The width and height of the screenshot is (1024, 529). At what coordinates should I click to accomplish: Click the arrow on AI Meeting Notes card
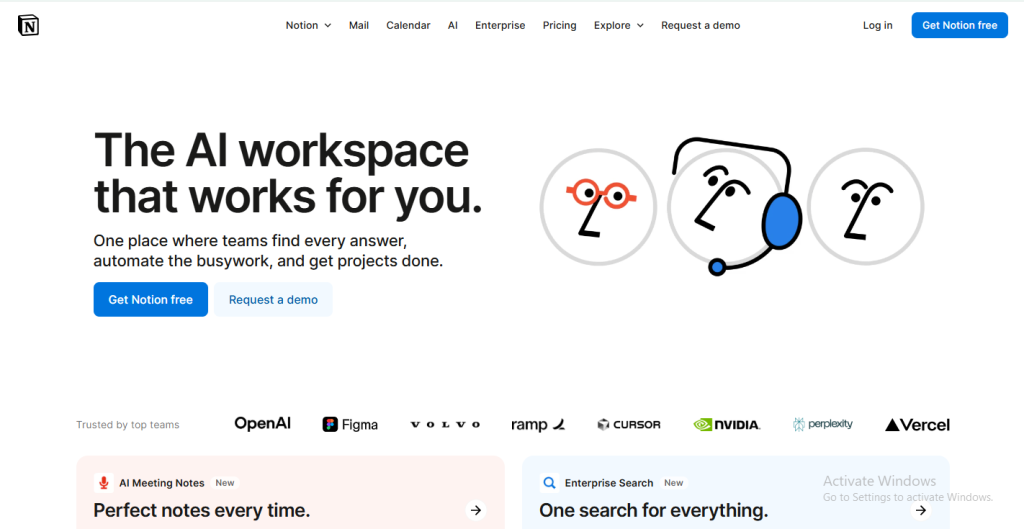point(476,510)
